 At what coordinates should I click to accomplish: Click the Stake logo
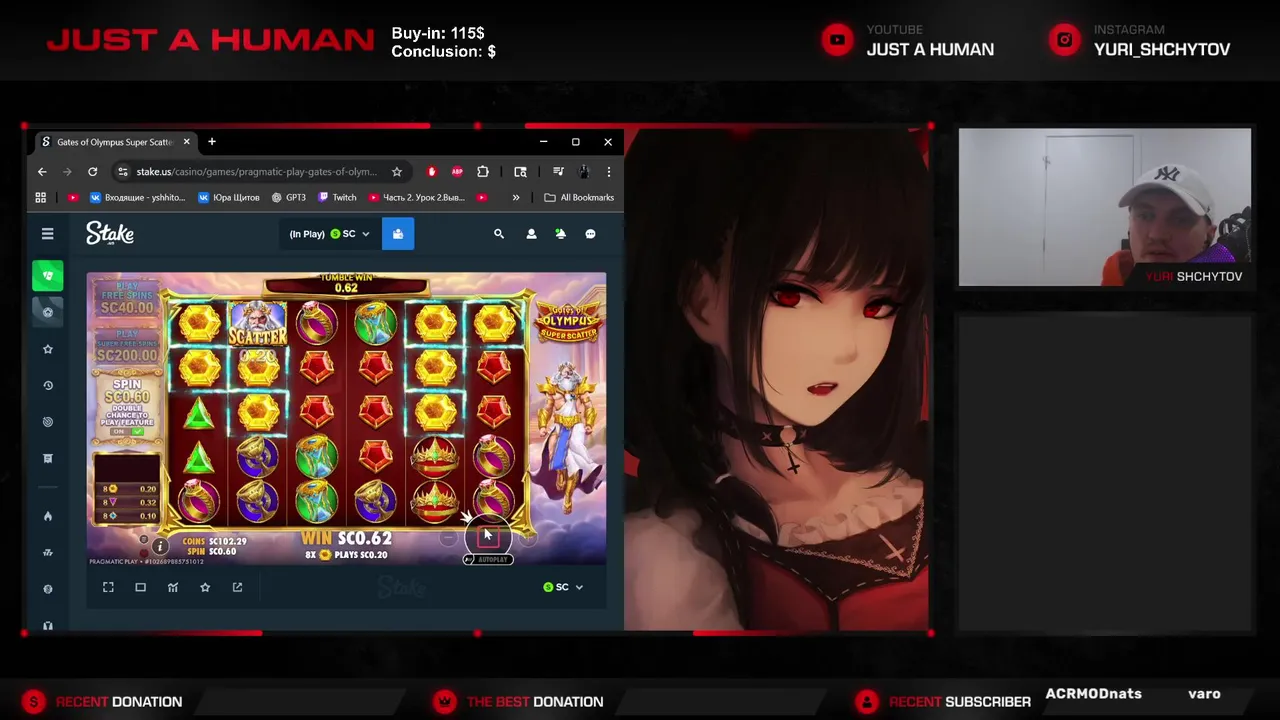110,234
